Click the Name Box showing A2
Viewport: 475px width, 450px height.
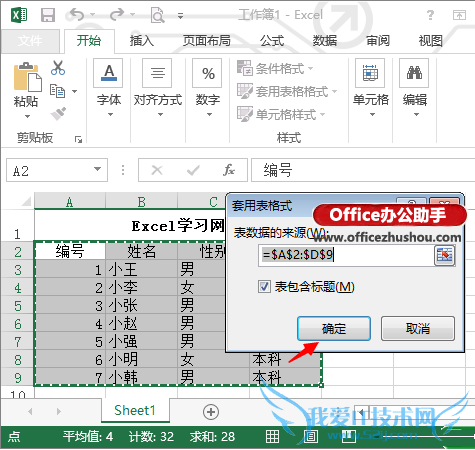click(50, 170)
